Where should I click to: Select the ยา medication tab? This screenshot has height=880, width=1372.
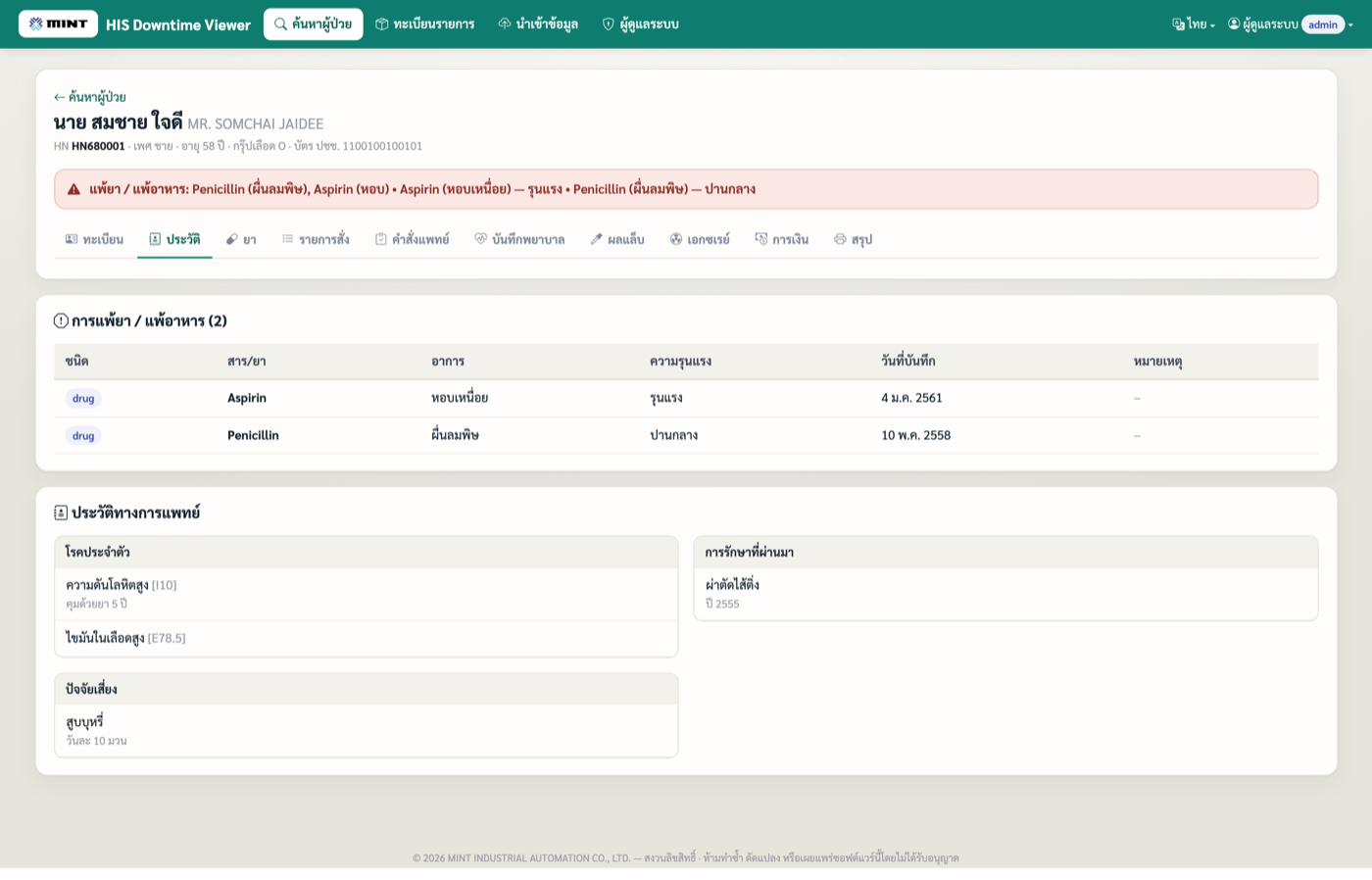(241, 239)
